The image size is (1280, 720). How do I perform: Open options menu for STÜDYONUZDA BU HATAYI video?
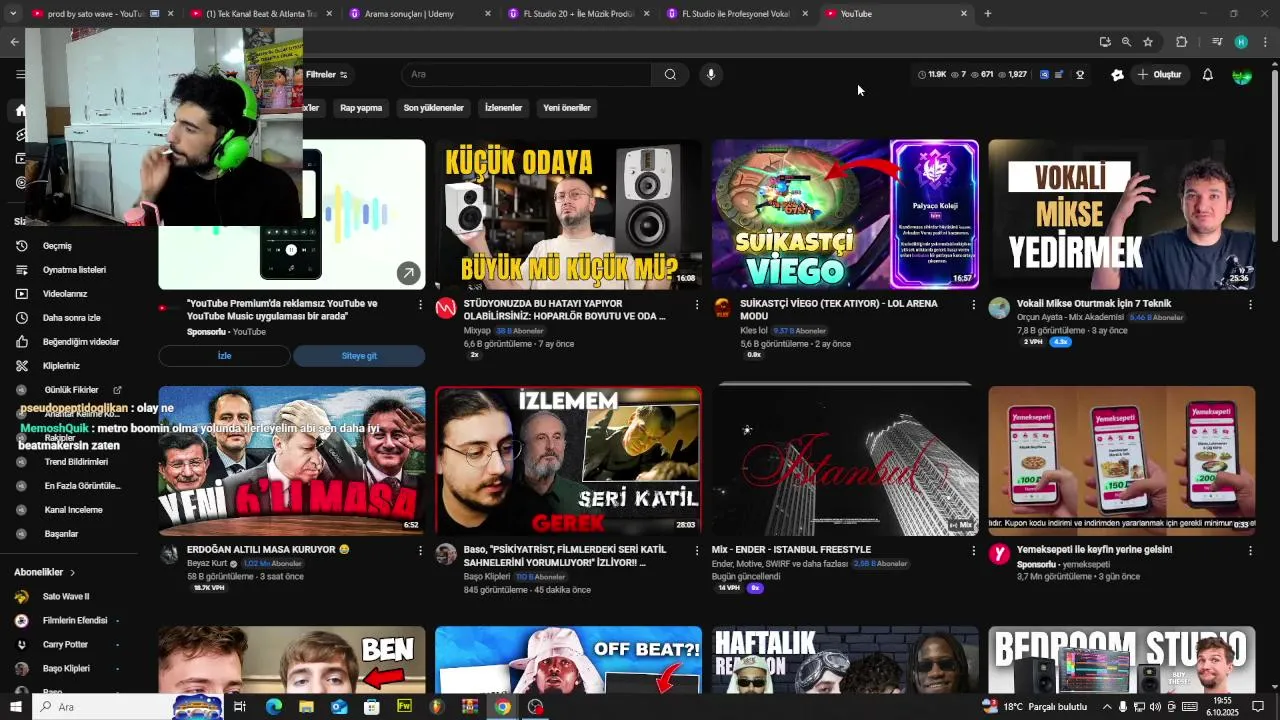click(x=697, y=304)
